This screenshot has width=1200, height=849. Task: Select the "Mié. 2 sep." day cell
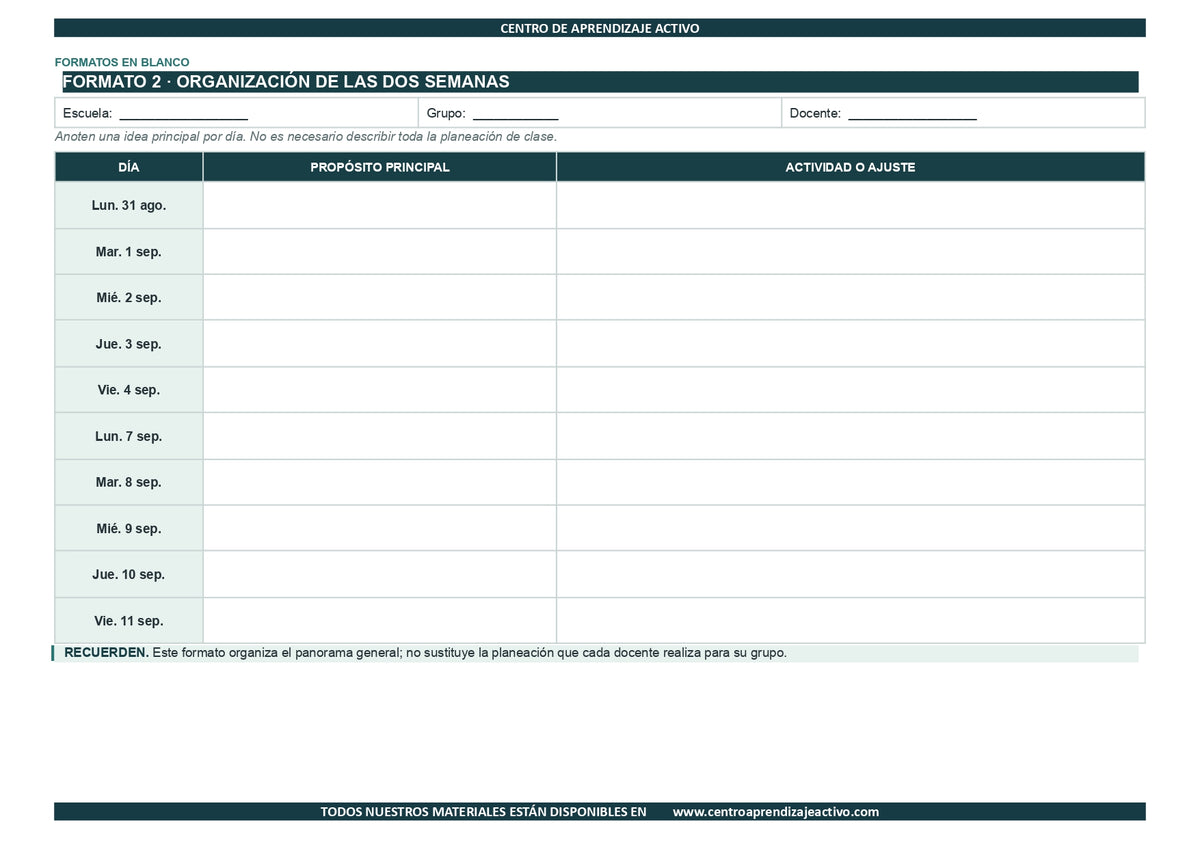(x=129, y=298)
